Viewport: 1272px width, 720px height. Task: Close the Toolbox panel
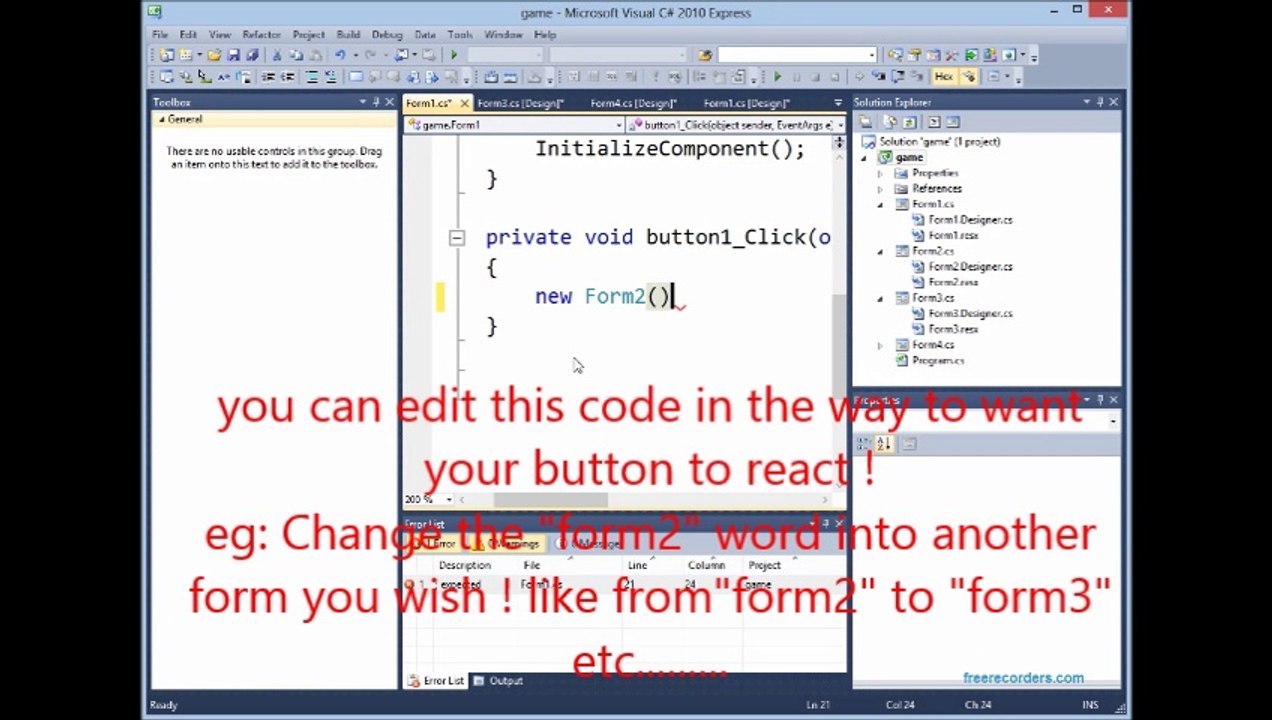(389, 102)
